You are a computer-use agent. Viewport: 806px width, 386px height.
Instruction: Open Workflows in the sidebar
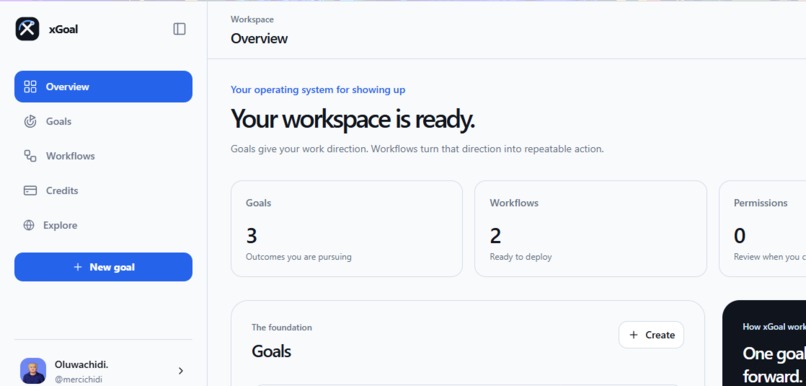(x=103, y=156)
